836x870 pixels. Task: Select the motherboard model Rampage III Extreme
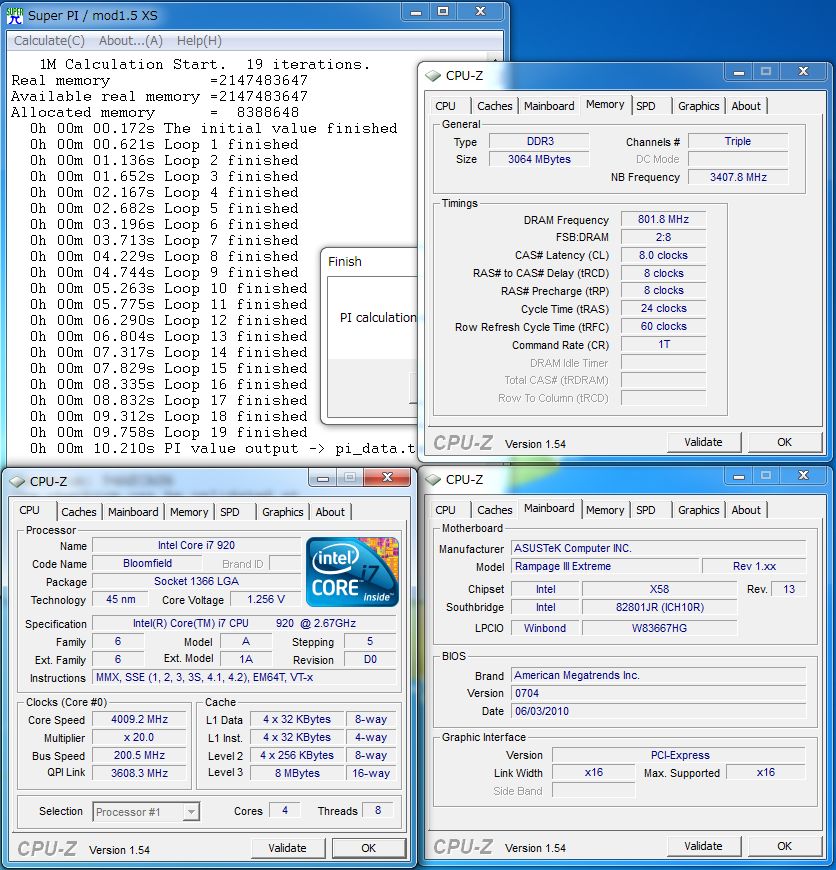[605, 566]
